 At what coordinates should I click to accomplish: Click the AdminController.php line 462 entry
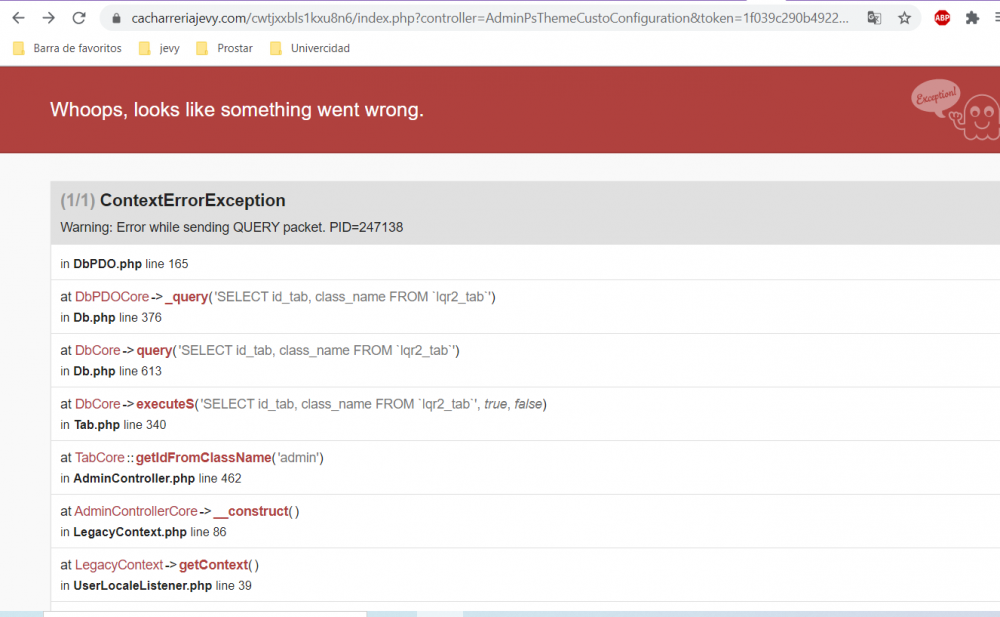[x=151, y=478]
